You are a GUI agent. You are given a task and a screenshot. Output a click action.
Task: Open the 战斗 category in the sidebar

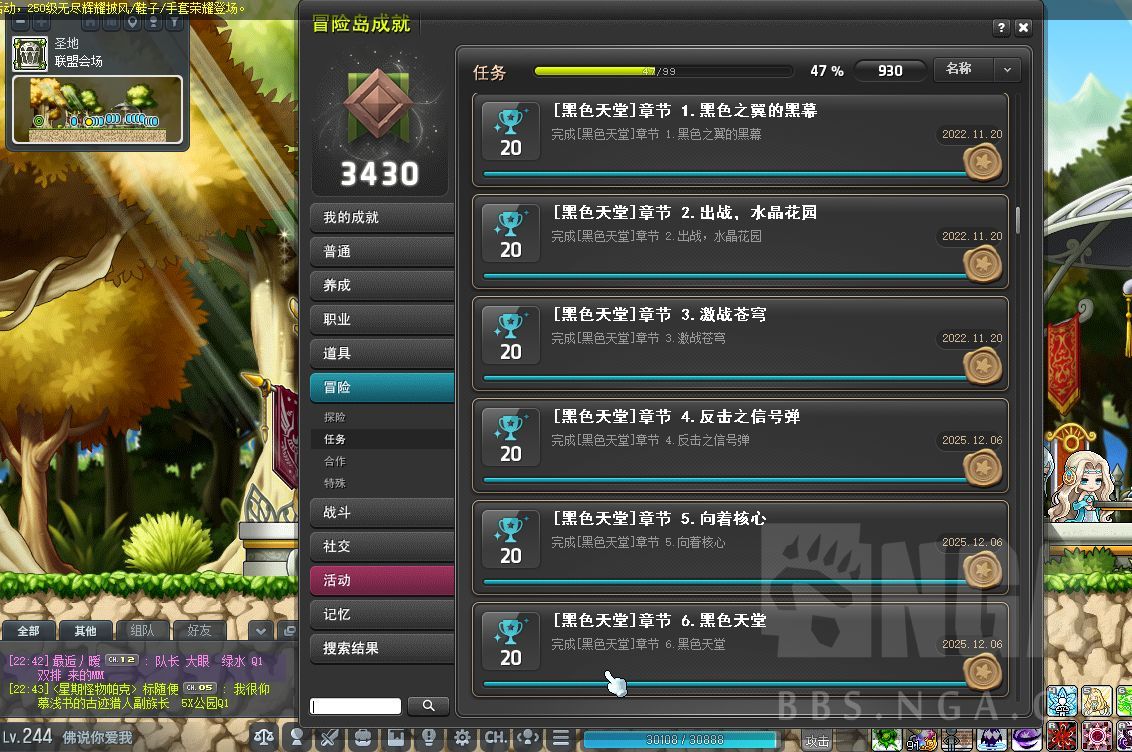[381, 512]
